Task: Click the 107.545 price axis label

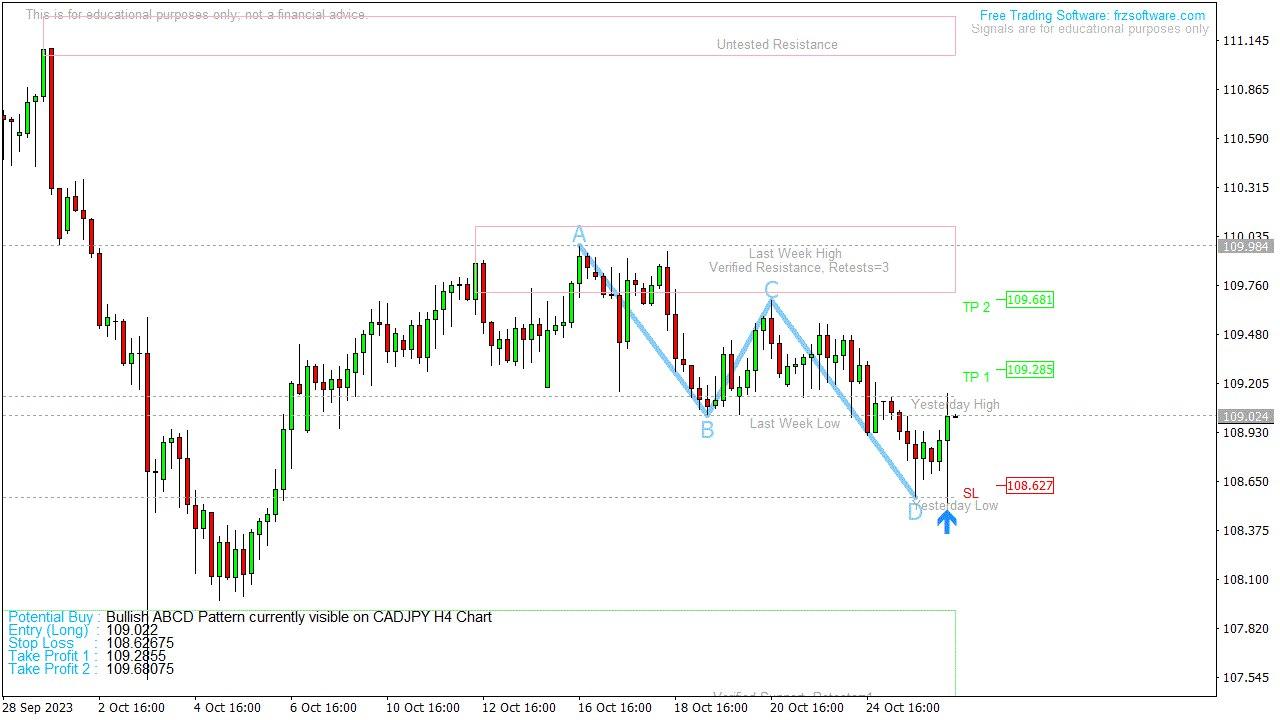Action: [1246, 678]
